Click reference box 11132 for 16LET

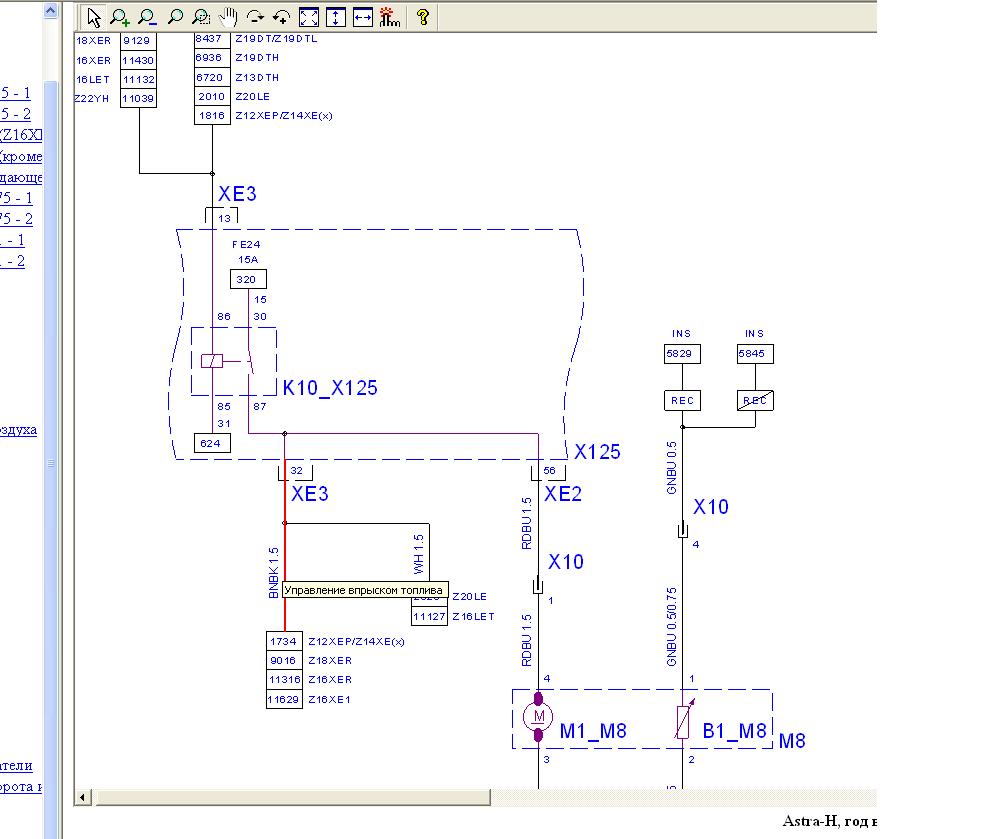point(139,79)
